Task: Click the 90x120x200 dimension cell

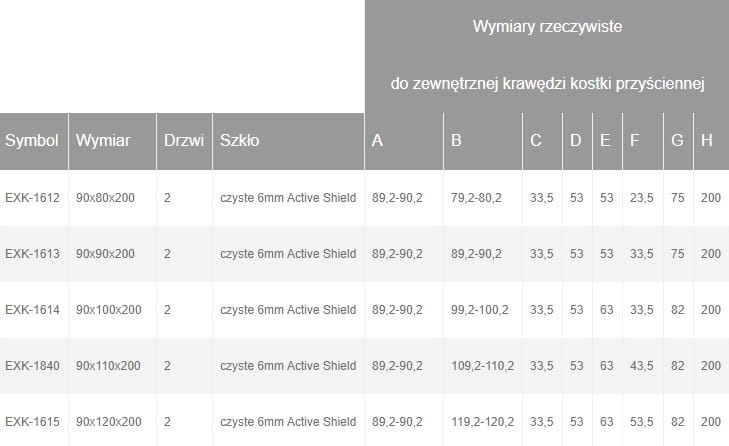Action: tap(108, 422)
